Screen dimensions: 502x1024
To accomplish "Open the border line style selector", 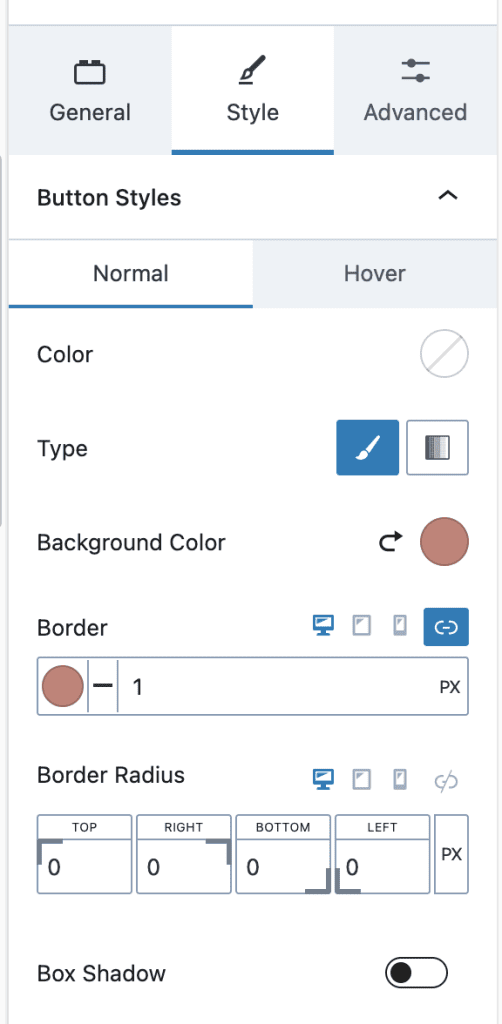I will [102, 686].
